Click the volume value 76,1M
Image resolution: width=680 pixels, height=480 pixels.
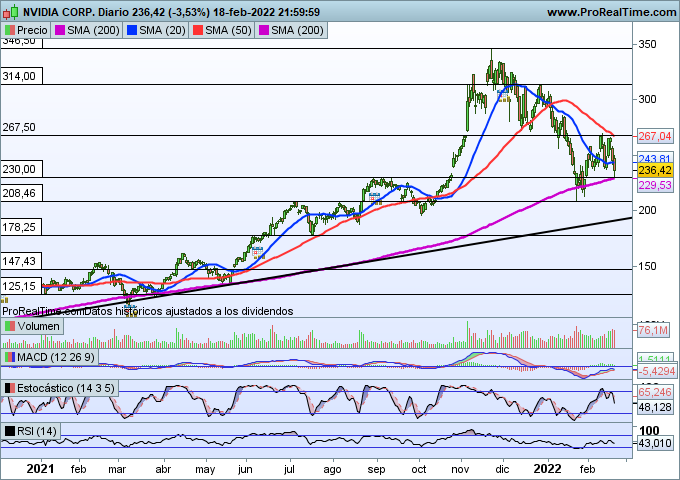[653, 330]
